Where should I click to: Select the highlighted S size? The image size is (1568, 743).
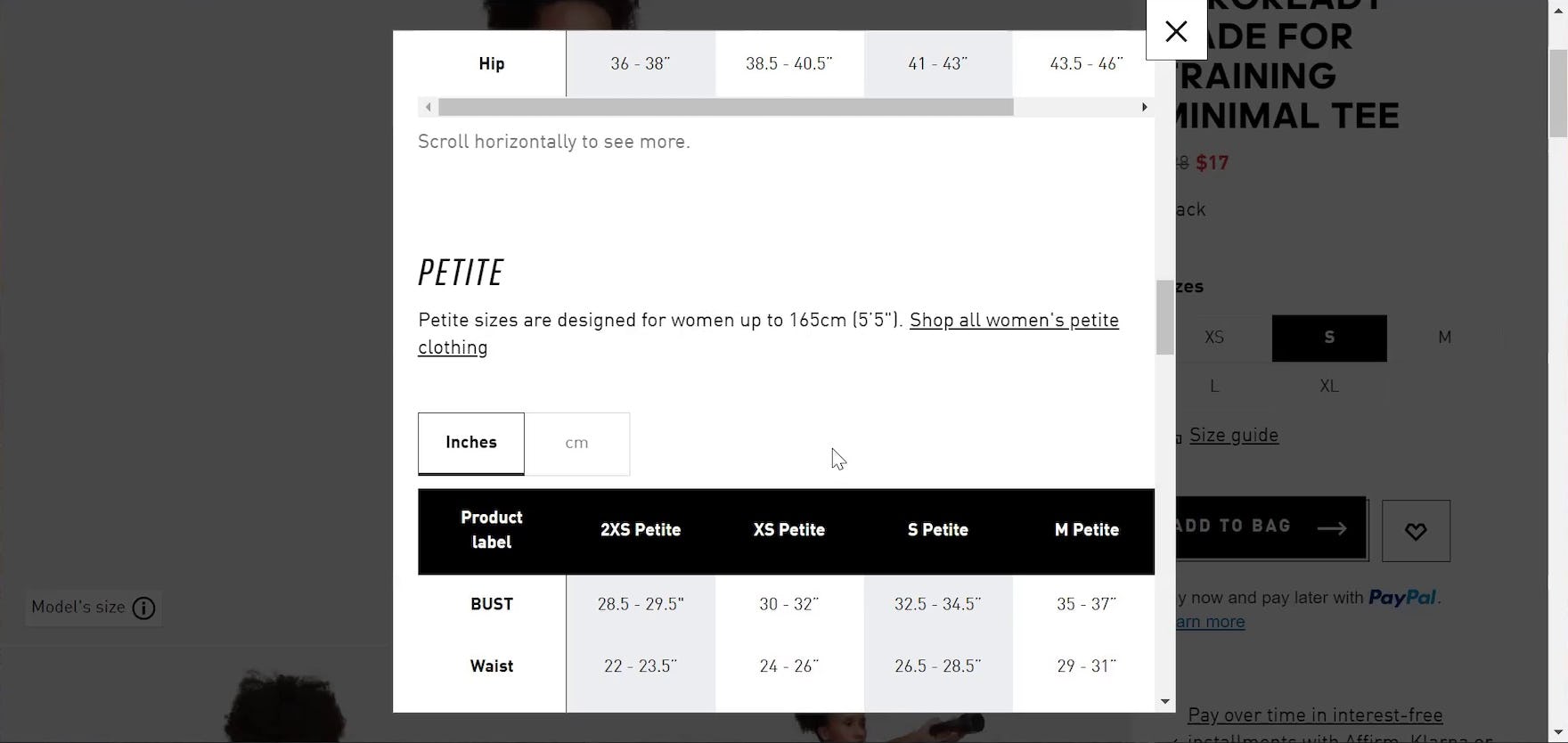point(1328,338)
